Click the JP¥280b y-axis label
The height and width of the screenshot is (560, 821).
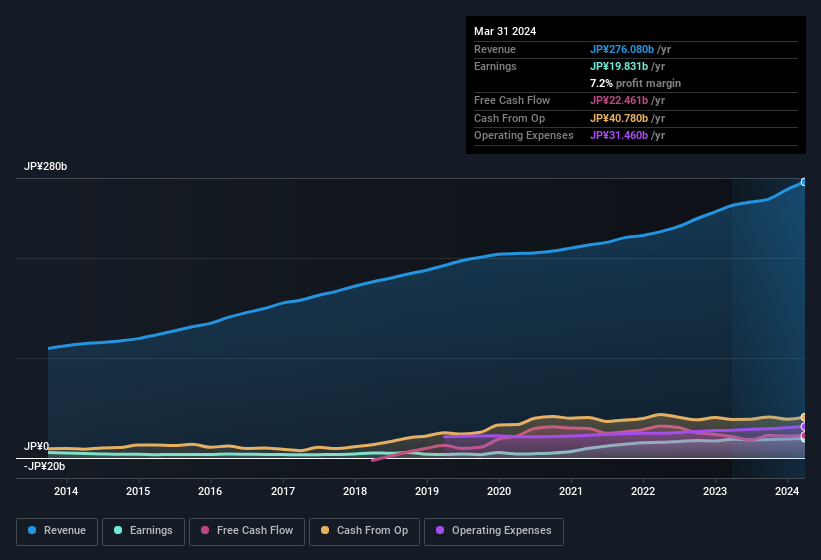(x=45, y=167)
